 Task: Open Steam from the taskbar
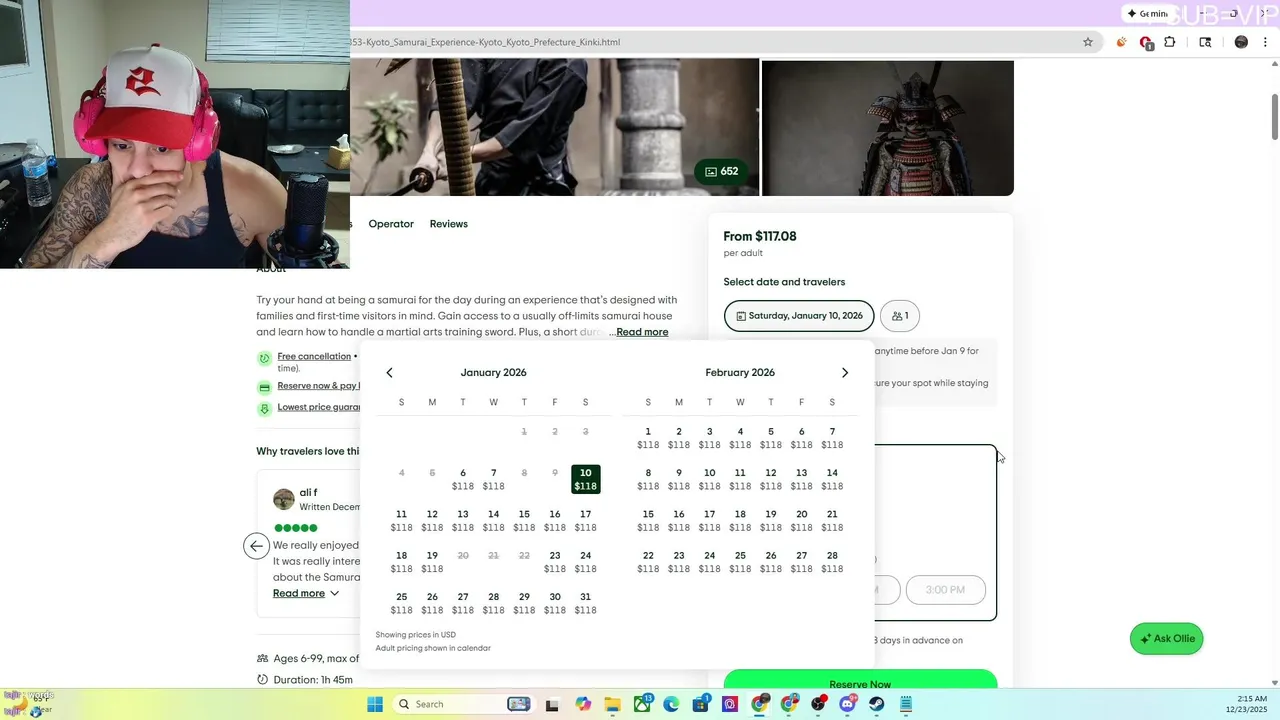coord(876,704)
